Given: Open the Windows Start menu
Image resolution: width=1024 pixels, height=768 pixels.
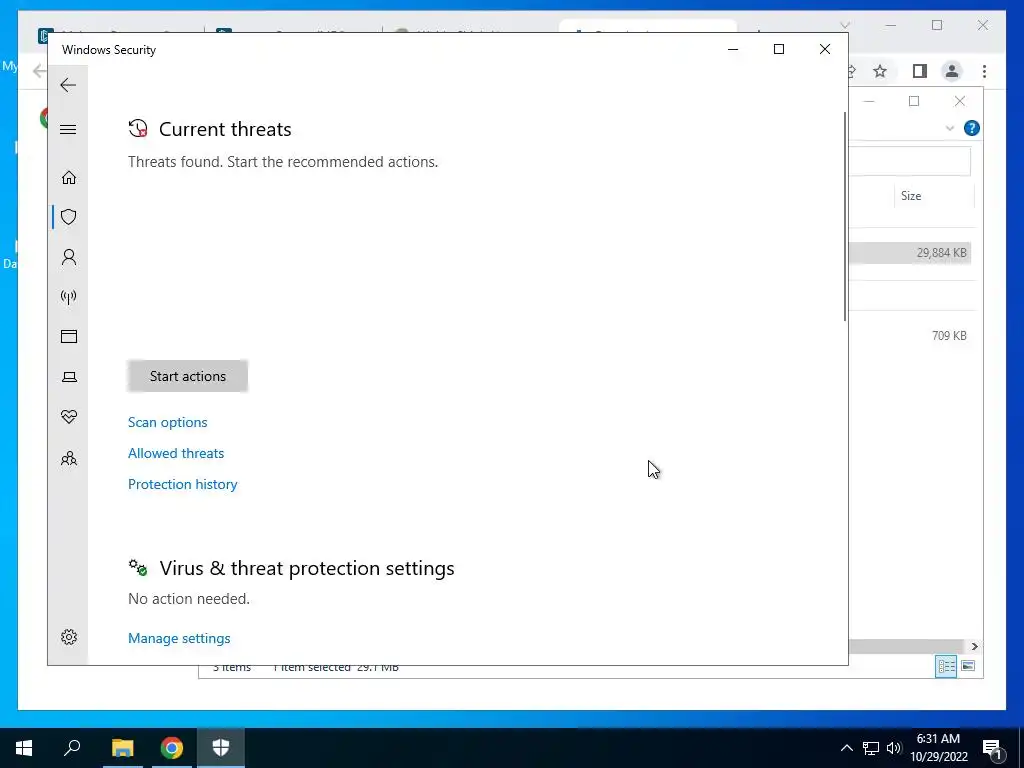Looking at the screenshot, I should click(x=24, y=748).
